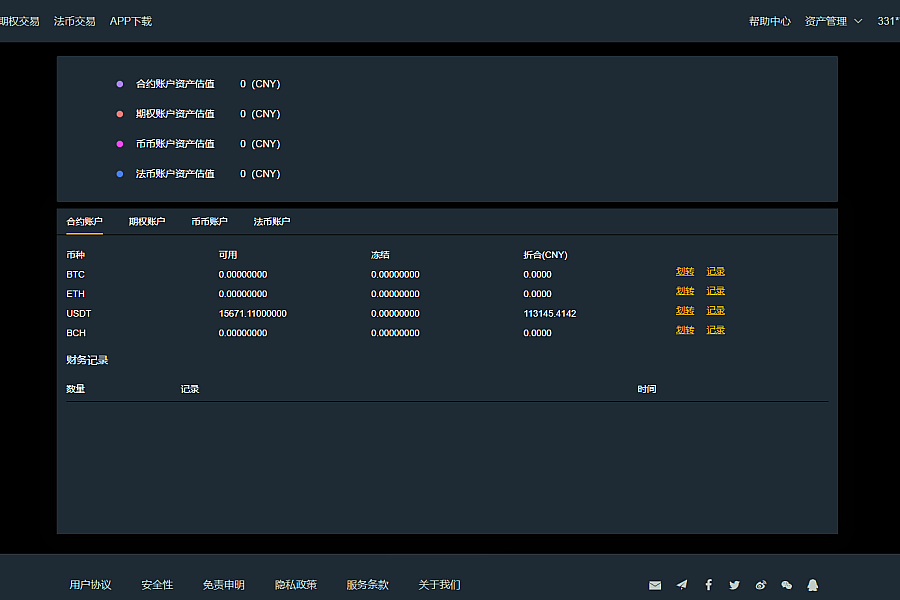This screenshot has height=600, width=900.
Task: Click the 折合(CNY) column header
Action: [545, 255]
